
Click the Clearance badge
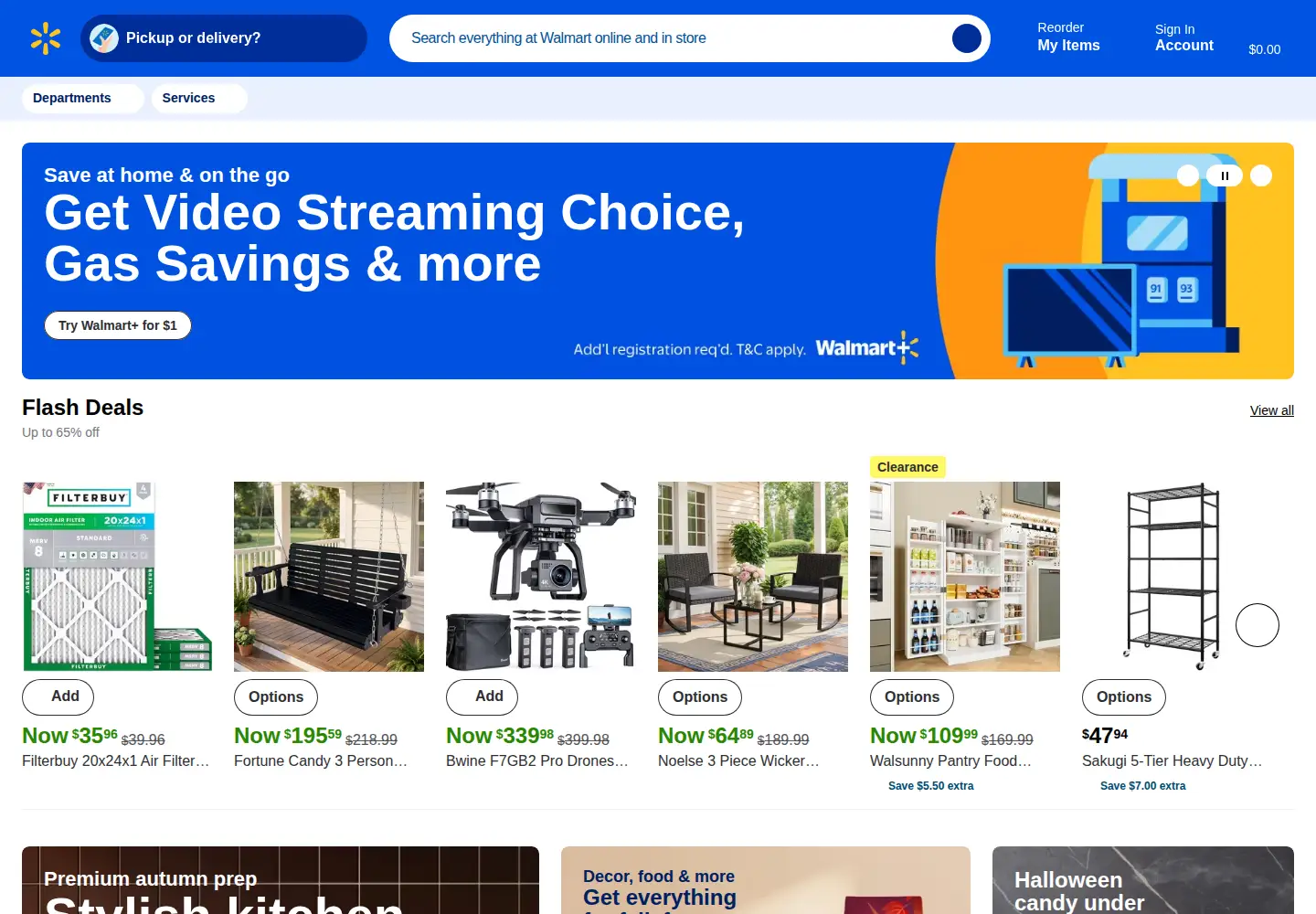(907, 467)
